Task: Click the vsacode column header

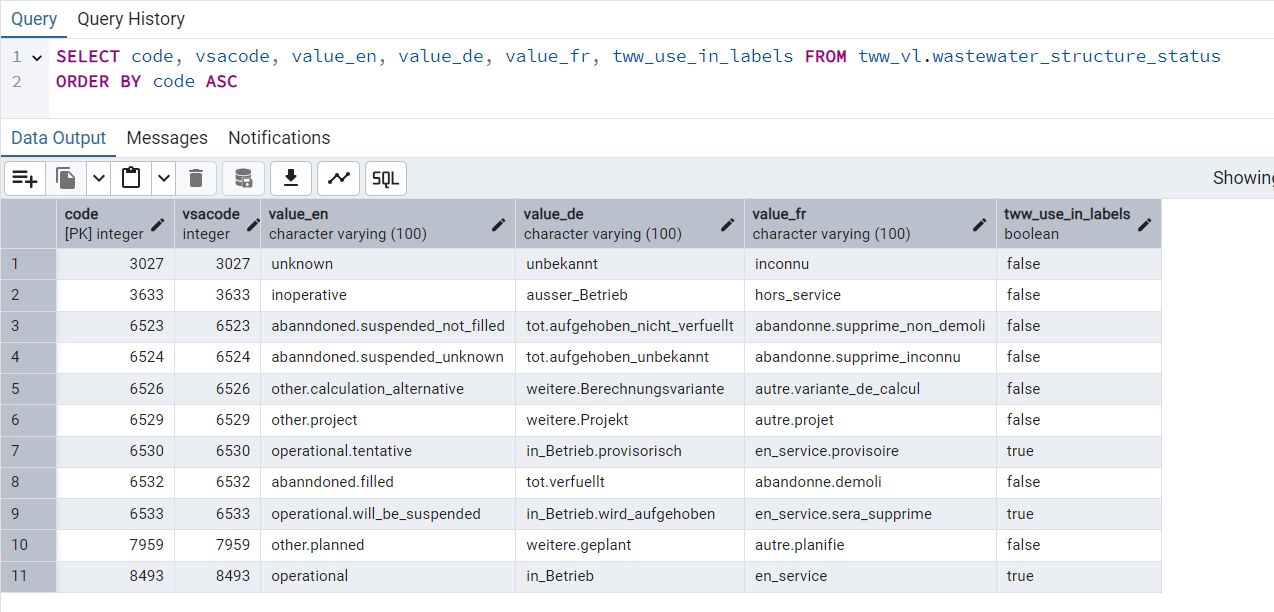Action: pyautogui.click(x=217, y=224)
